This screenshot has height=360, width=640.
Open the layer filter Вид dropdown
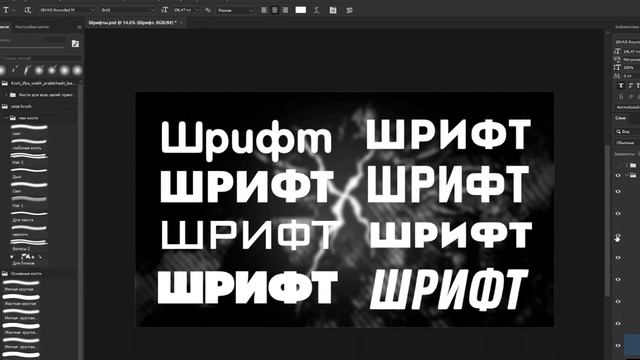[x=627, y=131]
